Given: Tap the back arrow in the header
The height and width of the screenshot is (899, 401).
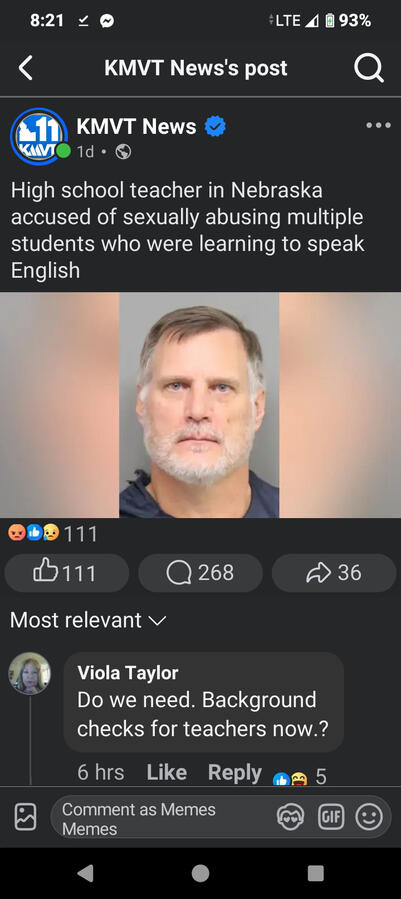Looking at the screenshot, I should pyautogui.click(x=25, y=68).
